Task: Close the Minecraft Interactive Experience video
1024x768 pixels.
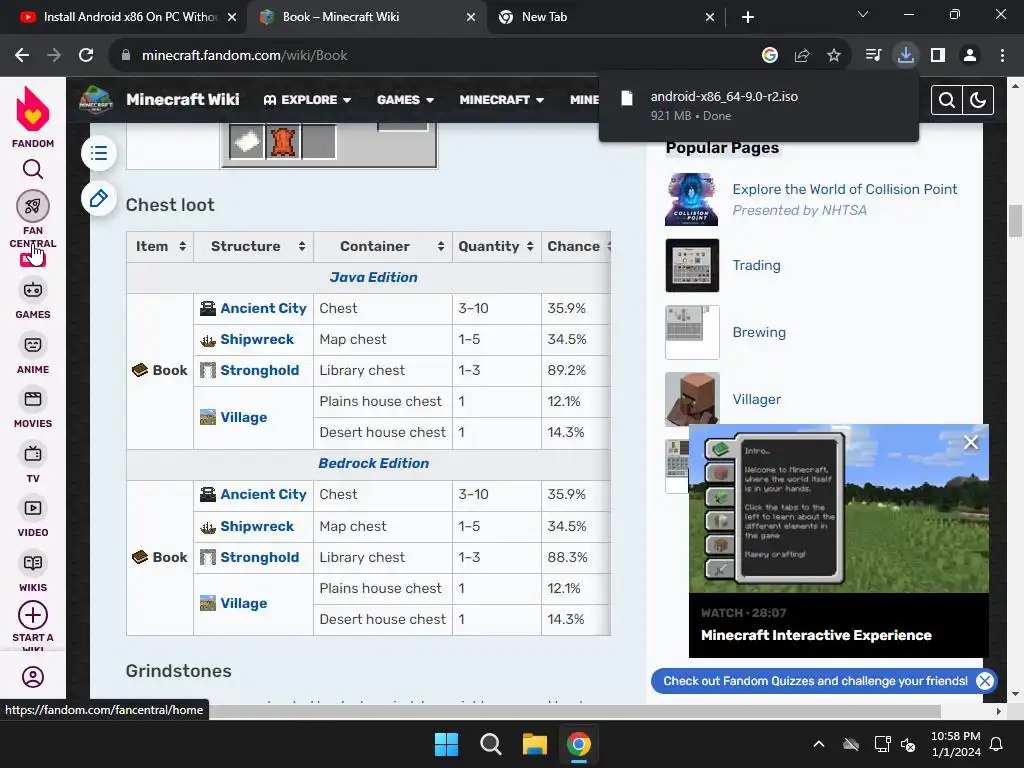Action: pos(971,443)
